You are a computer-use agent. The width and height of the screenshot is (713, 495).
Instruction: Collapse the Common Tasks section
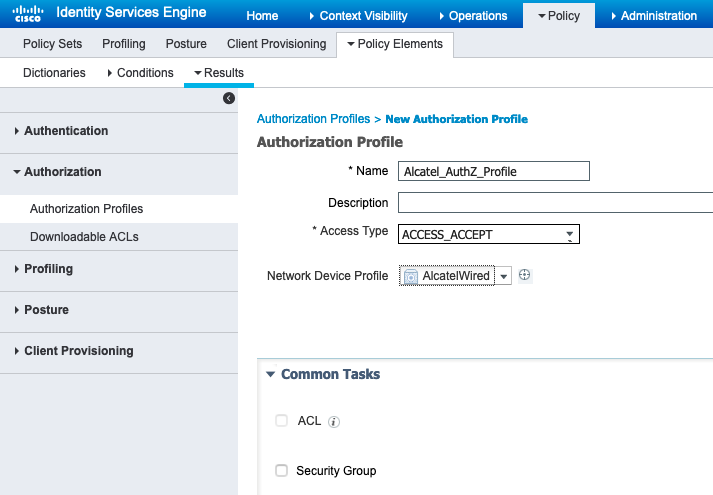(x=270, y=374)
